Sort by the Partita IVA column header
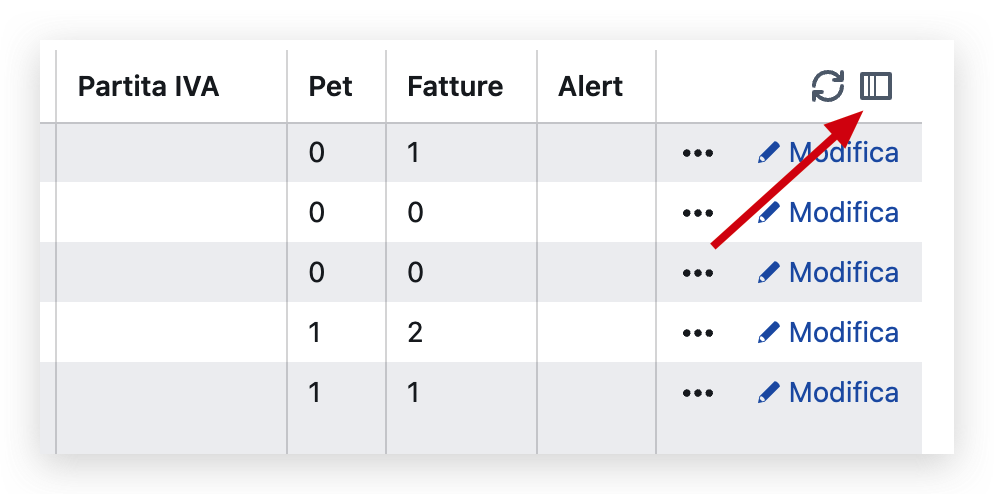Viewport: 994px width, 494px height. pos(148,87)
